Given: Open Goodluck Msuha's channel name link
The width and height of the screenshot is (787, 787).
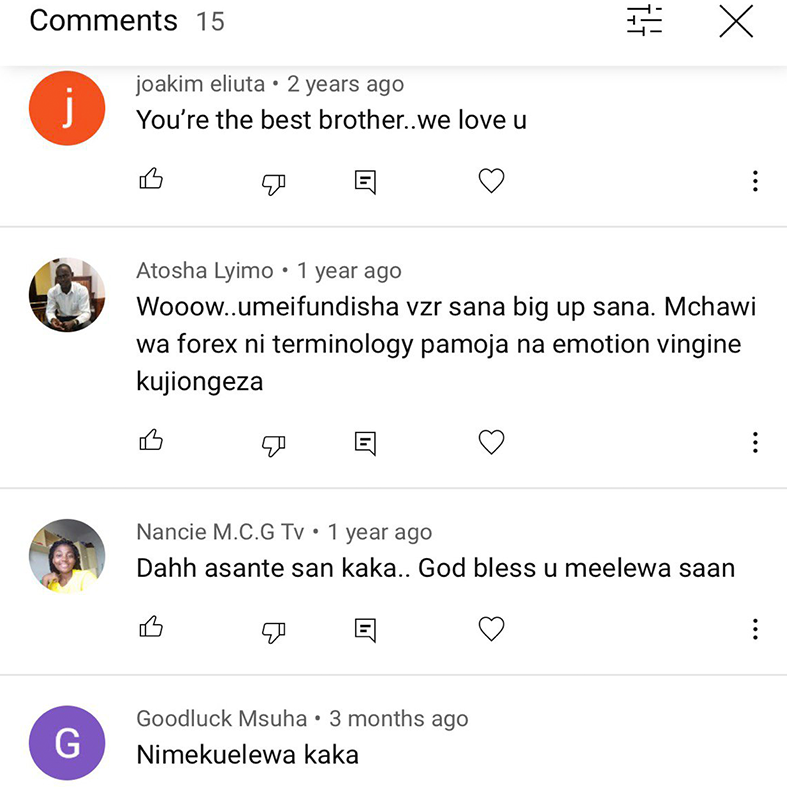Looking at the screenshot, I should click(x=221, y=719).
